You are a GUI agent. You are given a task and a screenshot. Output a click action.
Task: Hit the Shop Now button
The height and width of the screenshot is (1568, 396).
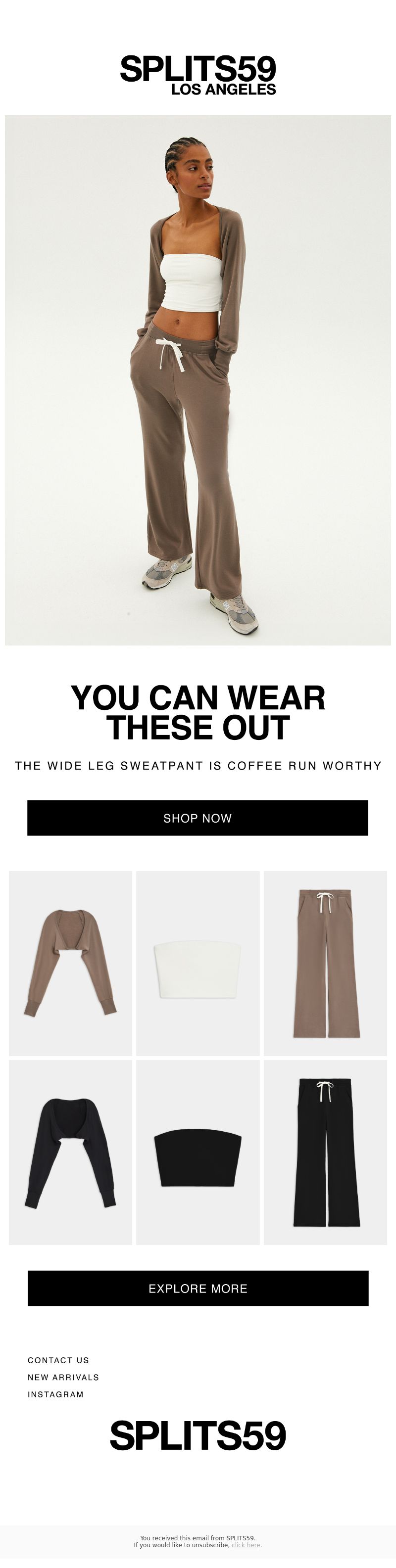tap(198, 818)
